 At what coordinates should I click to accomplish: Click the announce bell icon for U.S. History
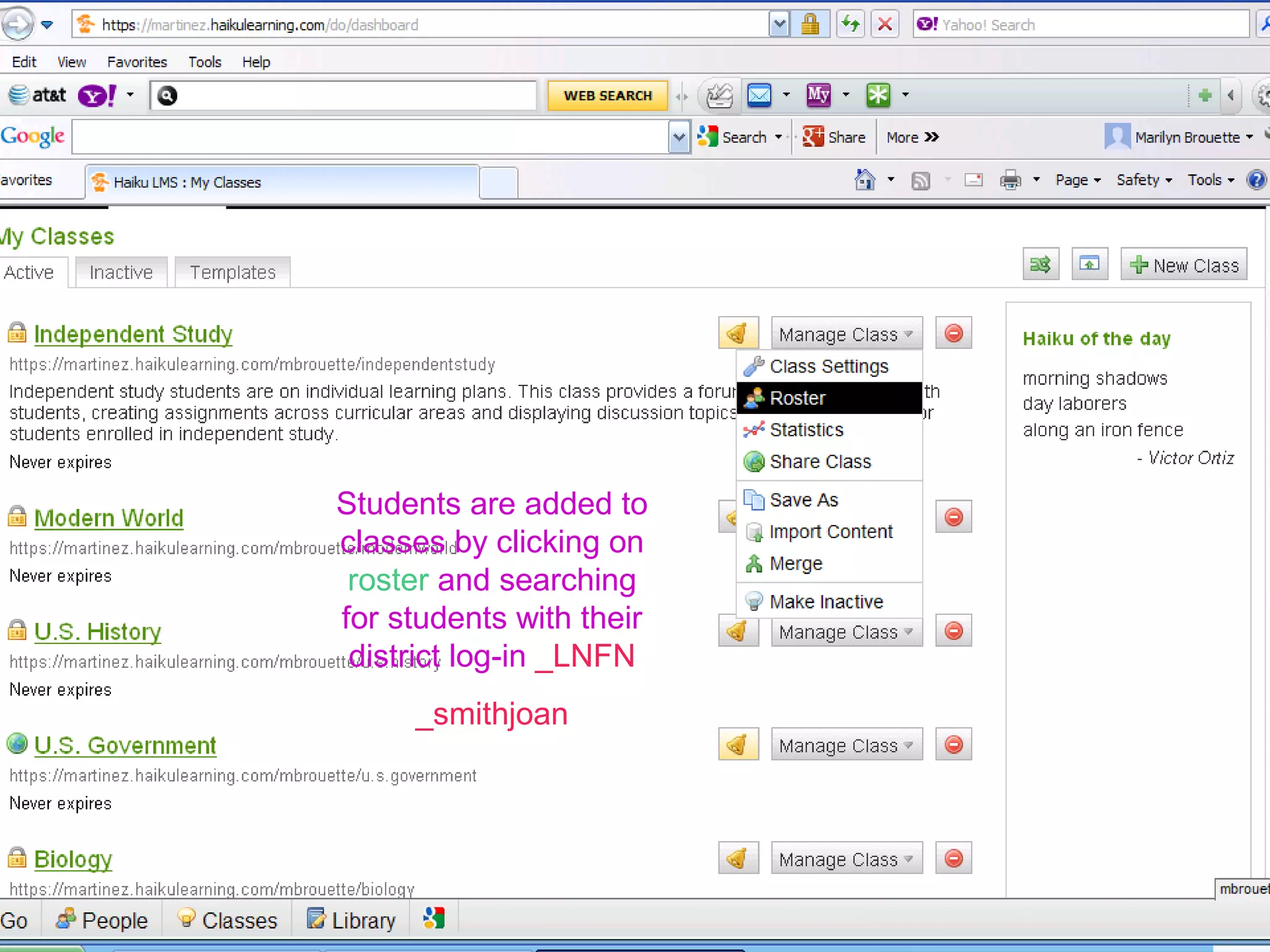738,631
